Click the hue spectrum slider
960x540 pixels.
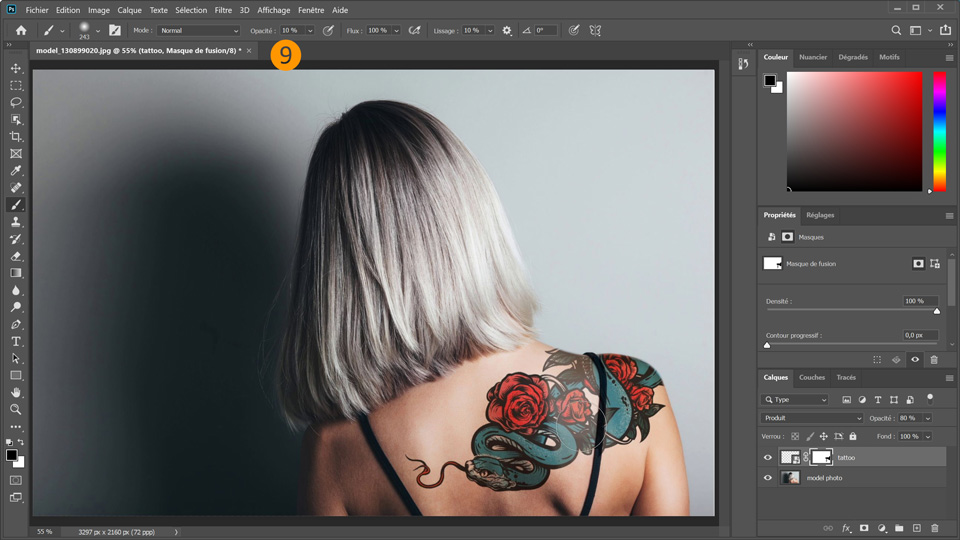tap(939, 131)
